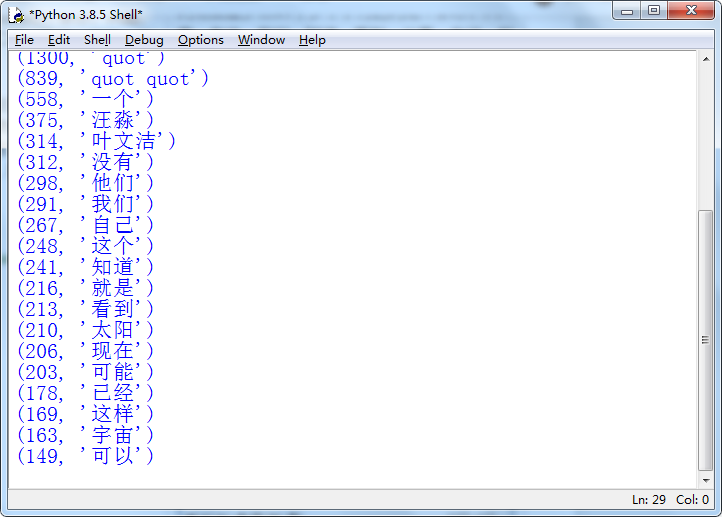Image resolution: width=722 pixels, height=517 pixels.
Task: Click the output line (149, '可以')
Action: [x=85, y=457]
